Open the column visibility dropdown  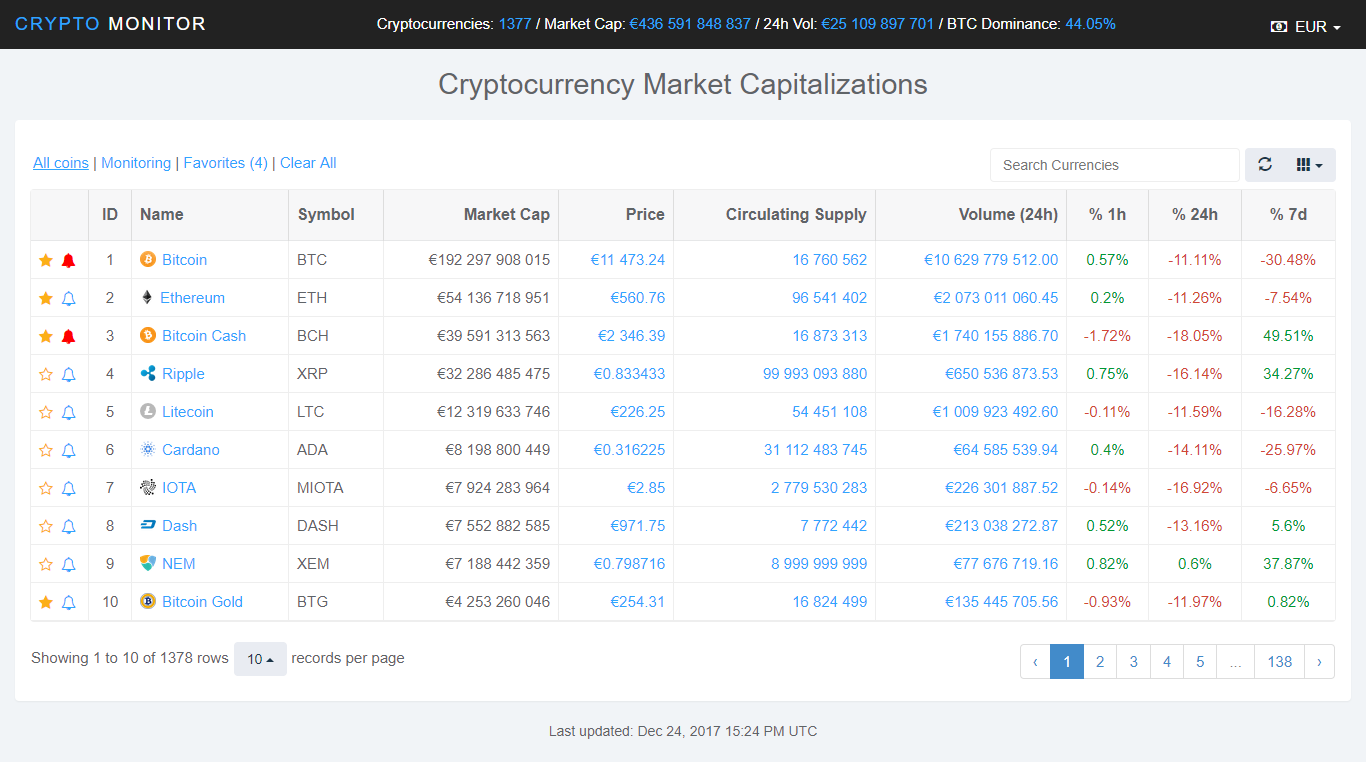(x=1310, y=165)
